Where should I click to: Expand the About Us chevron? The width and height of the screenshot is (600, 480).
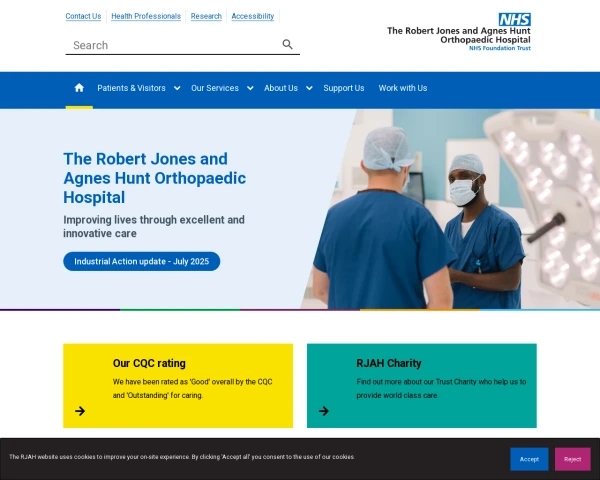(x=309, y=88)
